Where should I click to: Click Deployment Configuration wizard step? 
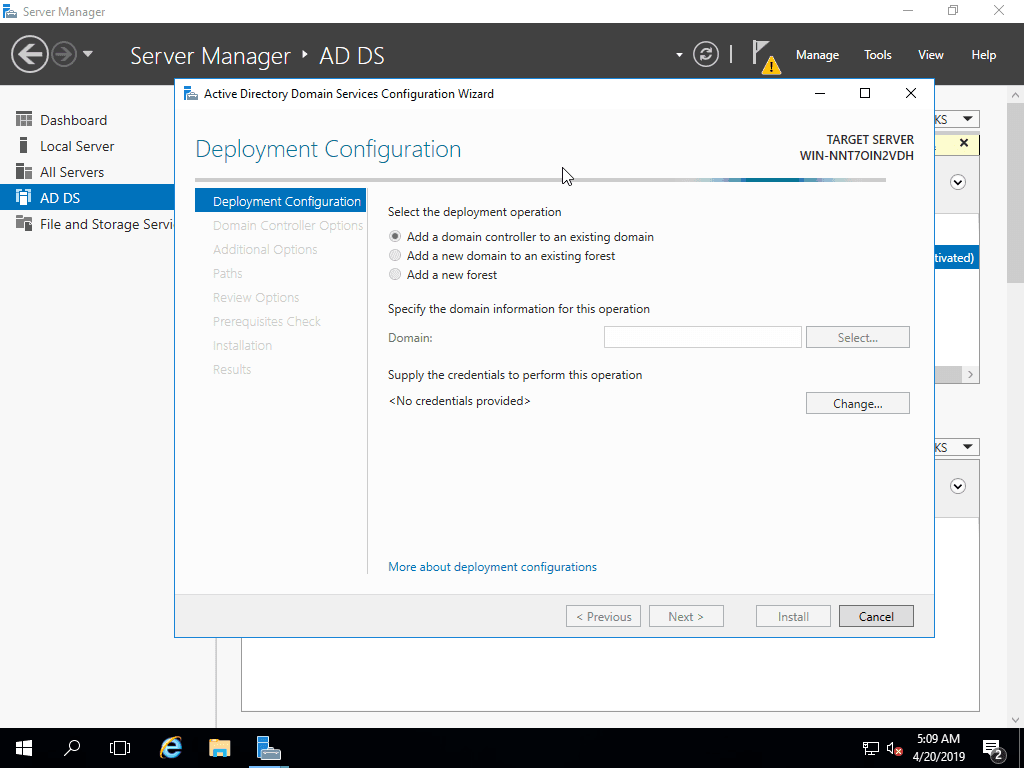tap(280, 201)
